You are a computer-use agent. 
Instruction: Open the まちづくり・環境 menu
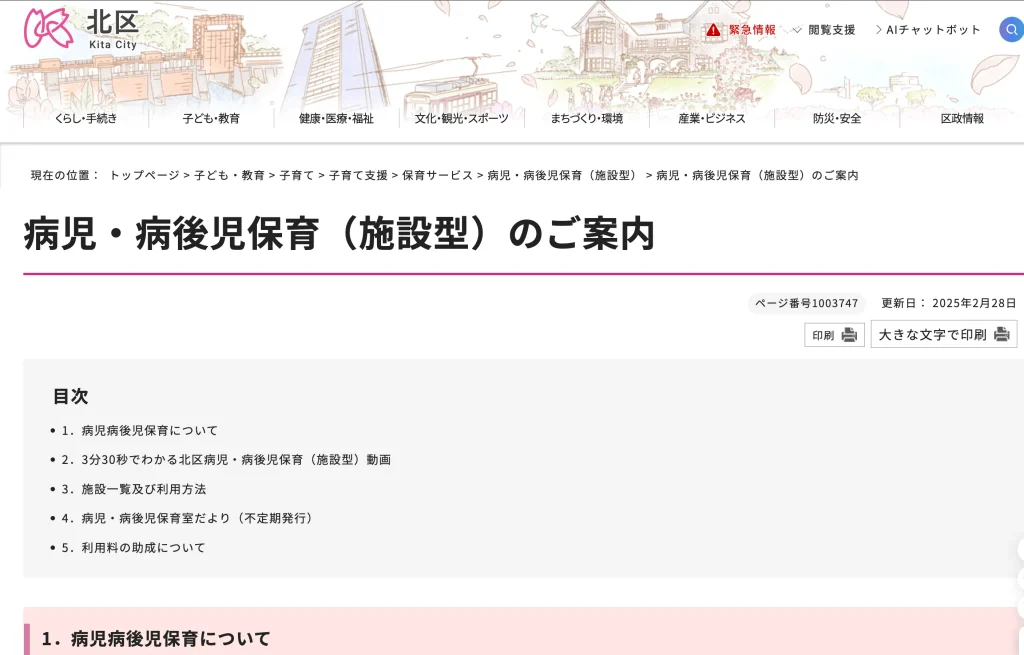586,118
